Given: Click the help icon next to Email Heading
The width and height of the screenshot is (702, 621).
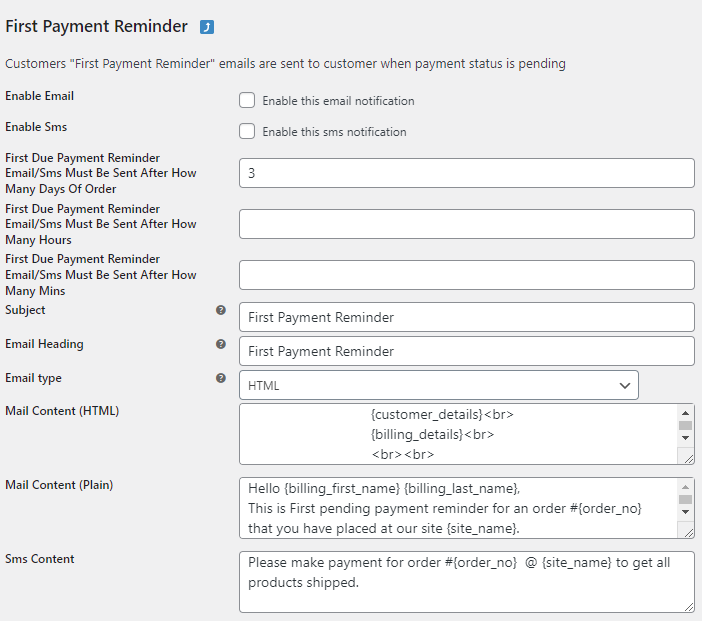Looking at the screenshot, I should coord(221,344).
